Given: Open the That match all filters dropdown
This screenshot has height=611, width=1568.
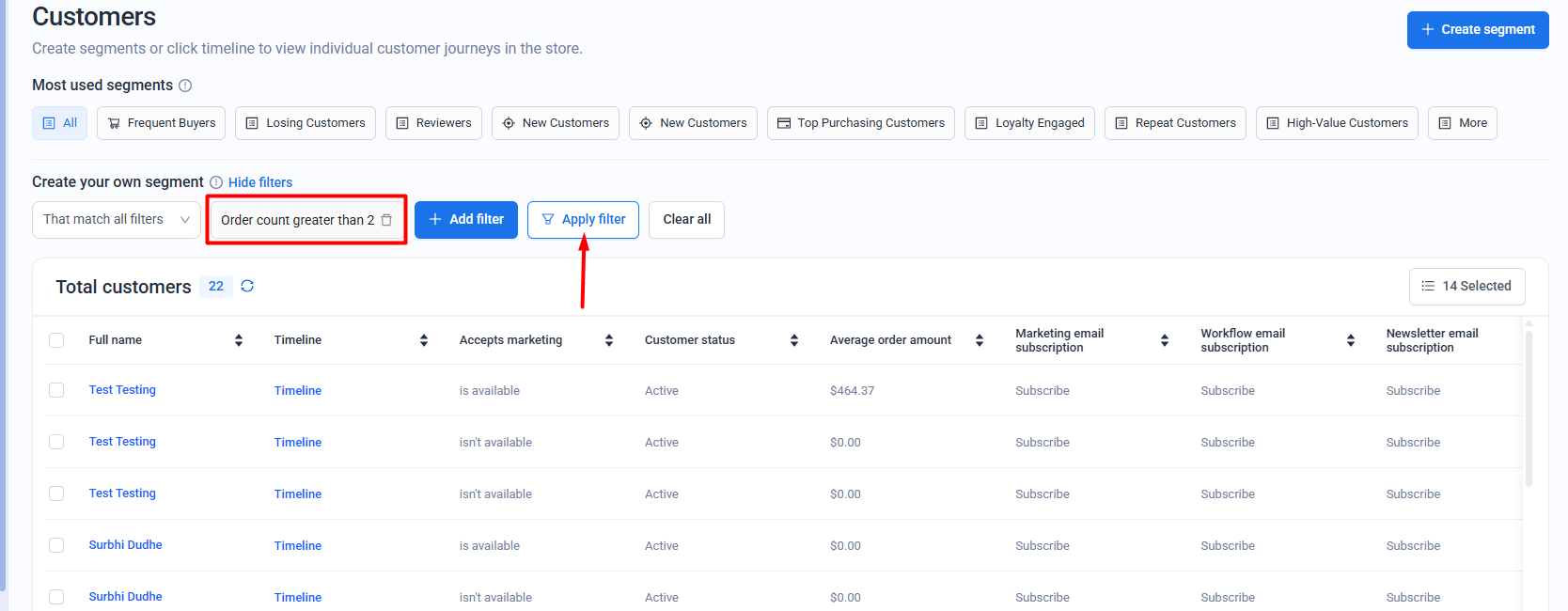Looking at the screenshot, I should tap(116, 220).
